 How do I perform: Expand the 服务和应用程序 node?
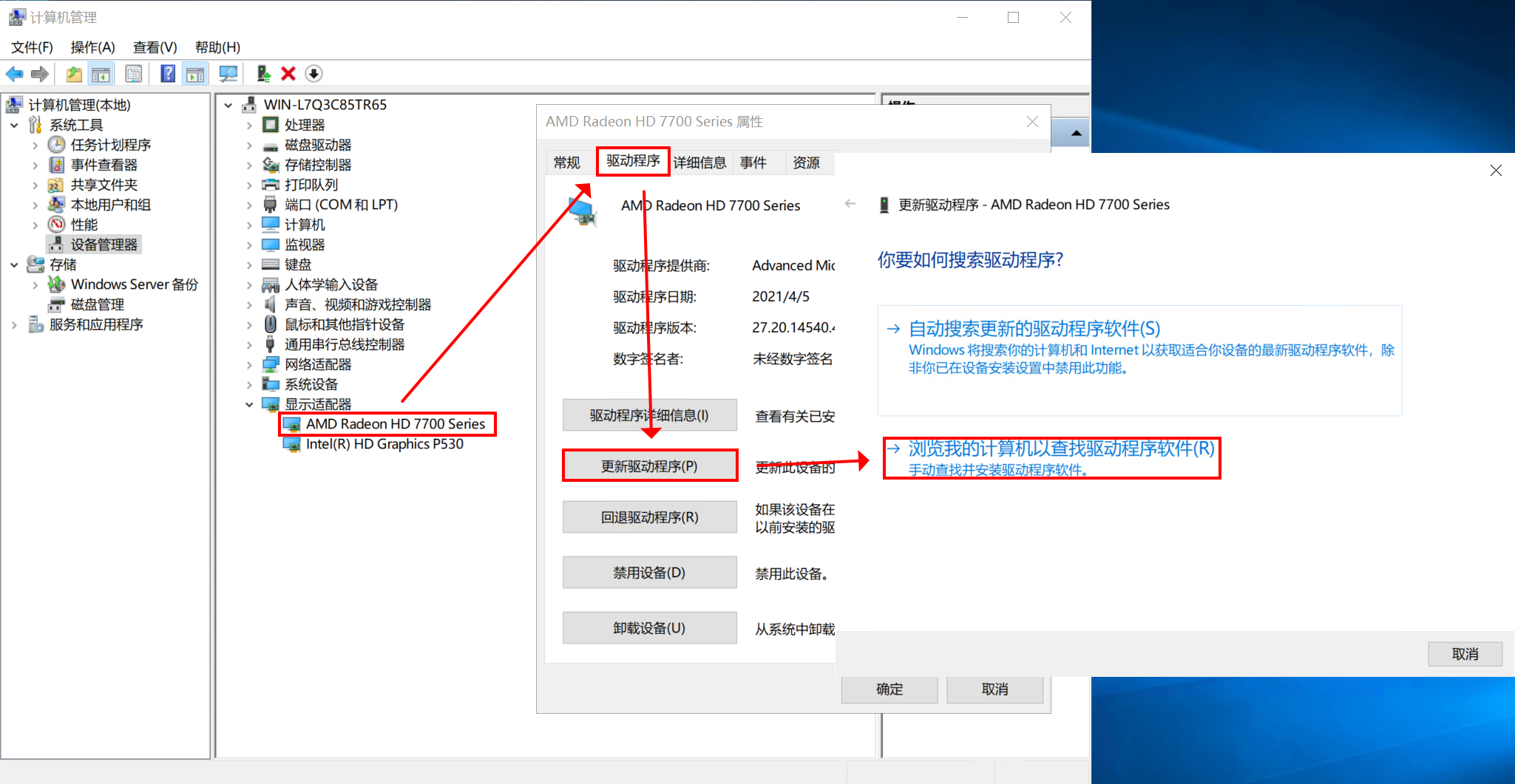pyautogui.click(x=14, y=324)
